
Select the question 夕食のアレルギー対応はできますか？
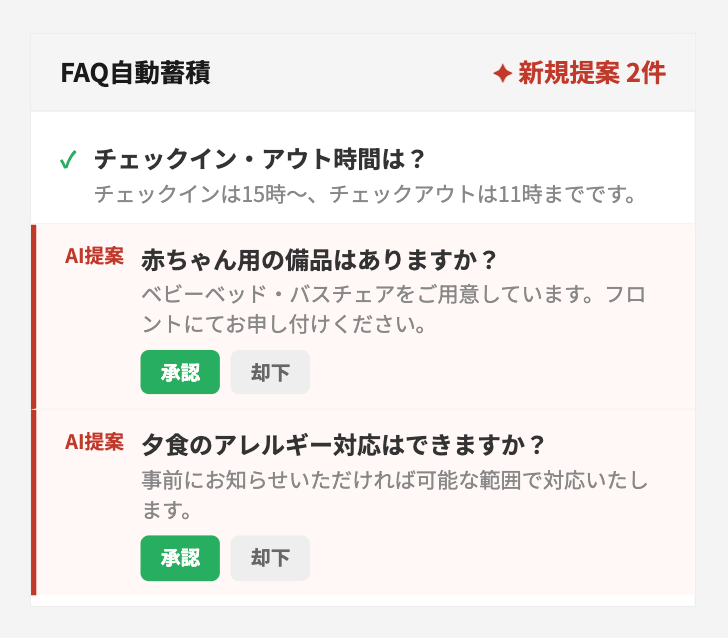[x=343, y=444]
